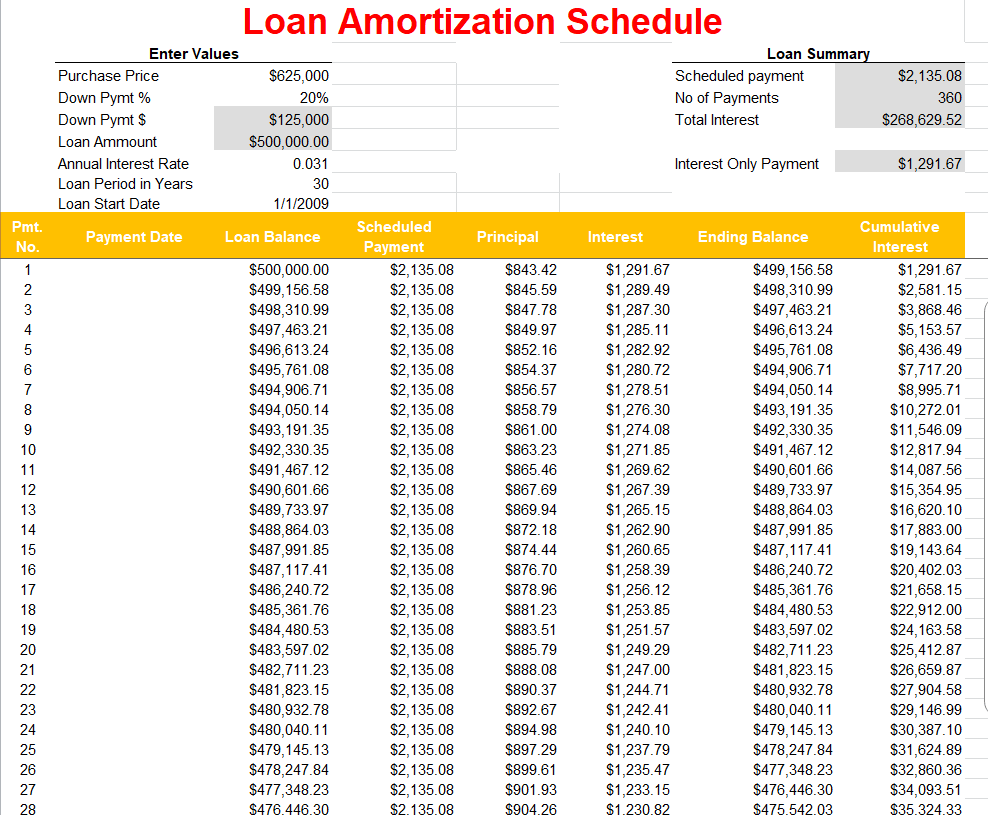Click the No of Payments value 360
The width and height of the screenshot is (988, 815).
click(x=950, y=98)
